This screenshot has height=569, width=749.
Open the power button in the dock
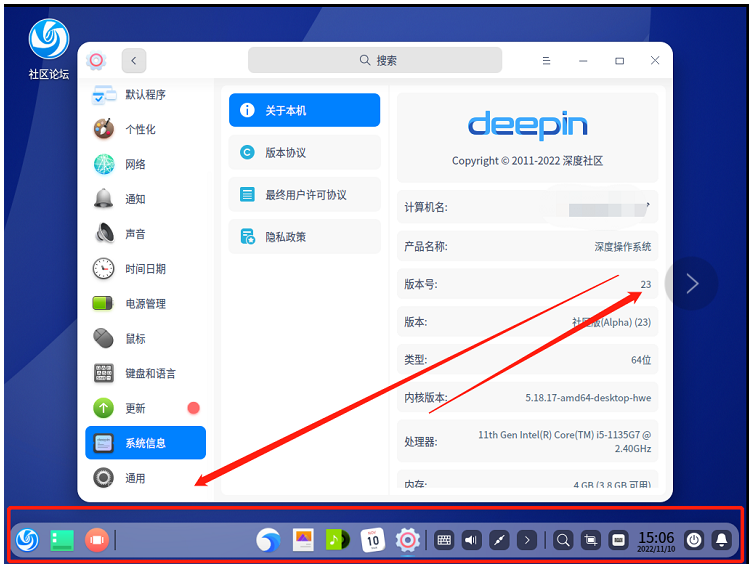click(x=694, y=540)
